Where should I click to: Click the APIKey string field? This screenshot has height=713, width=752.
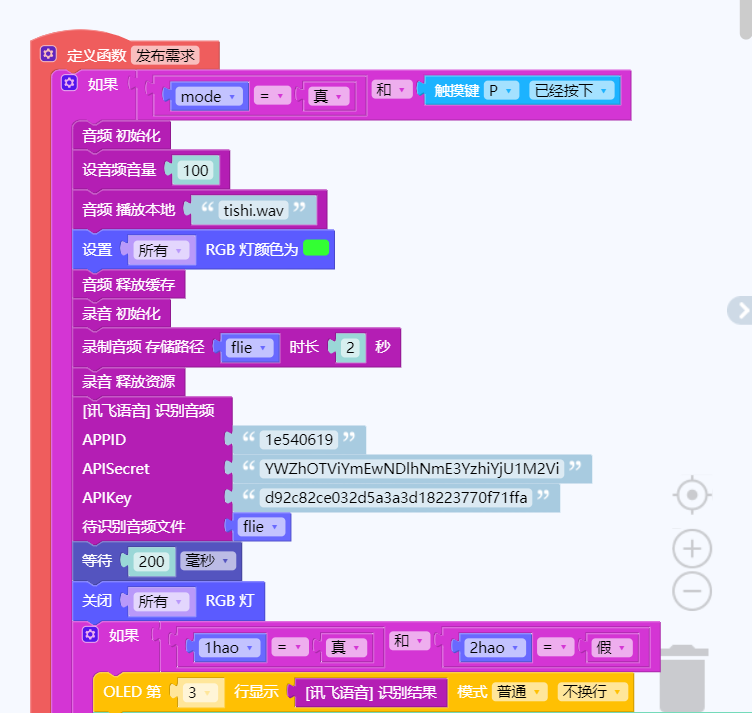[x=396, y=497]
